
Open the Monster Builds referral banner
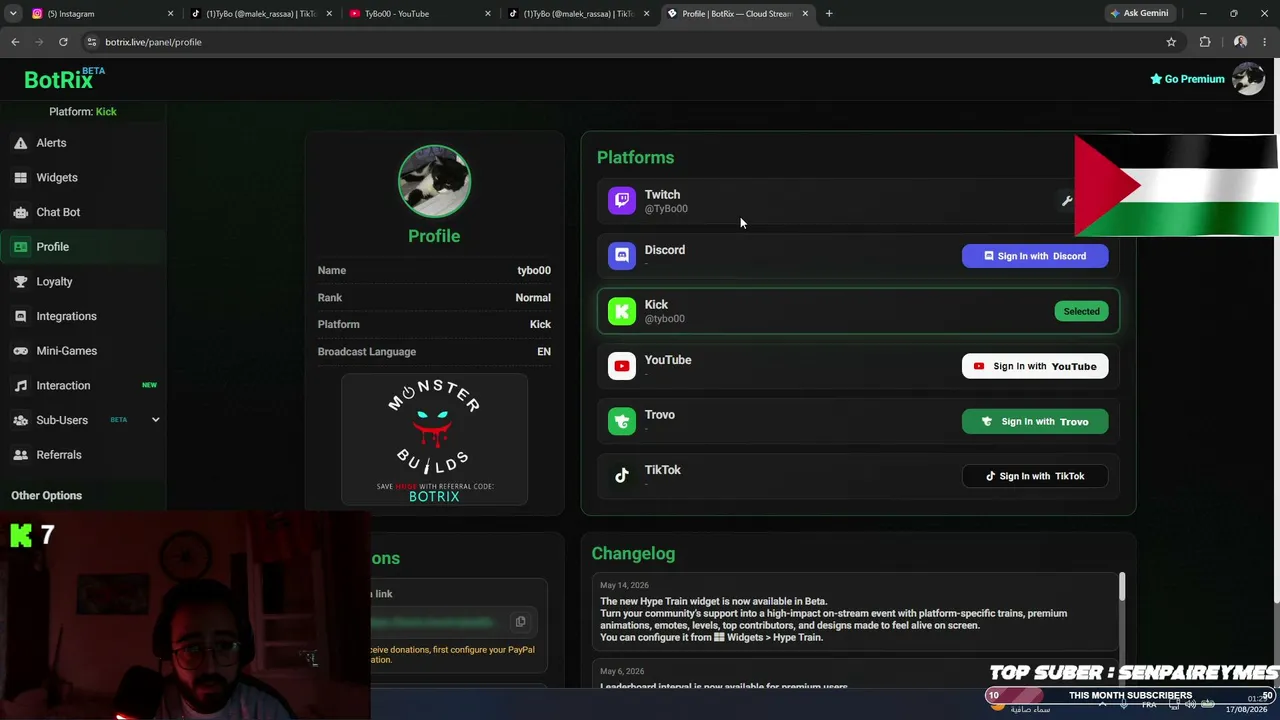coord(434,439)
